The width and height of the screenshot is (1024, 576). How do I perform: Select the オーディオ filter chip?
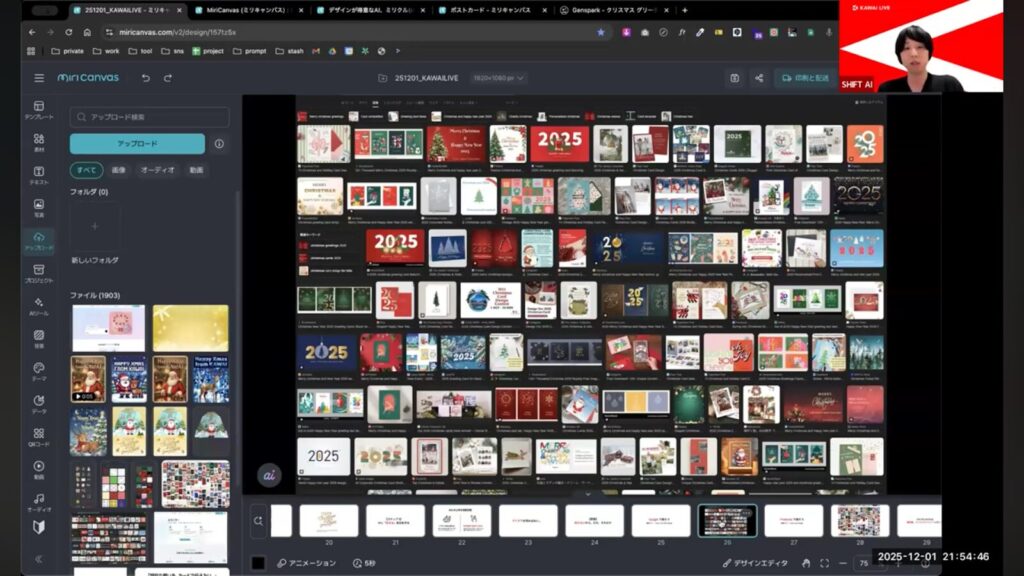(x=157, y=170)
